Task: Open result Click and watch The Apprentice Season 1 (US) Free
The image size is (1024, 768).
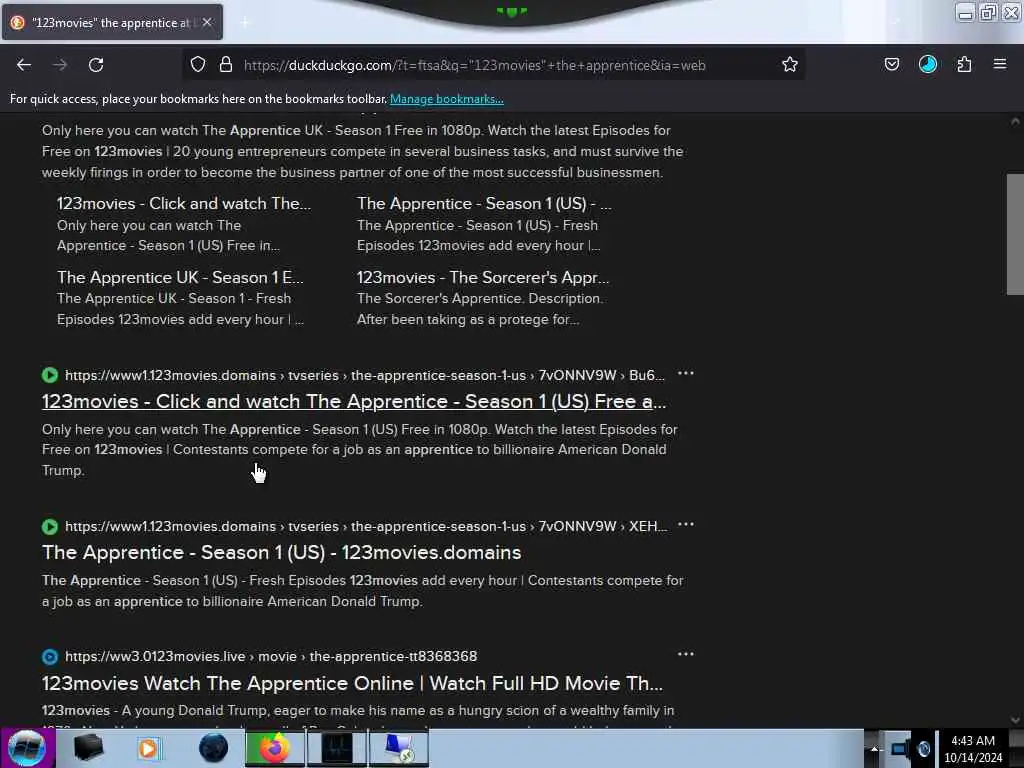Action: (x=354, y=402)
